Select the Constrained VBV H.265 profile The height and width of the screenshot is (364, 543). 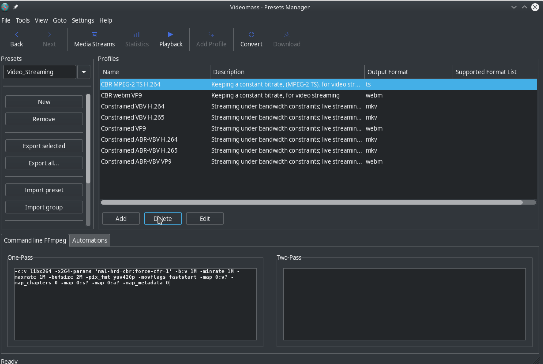click(319, 118)
